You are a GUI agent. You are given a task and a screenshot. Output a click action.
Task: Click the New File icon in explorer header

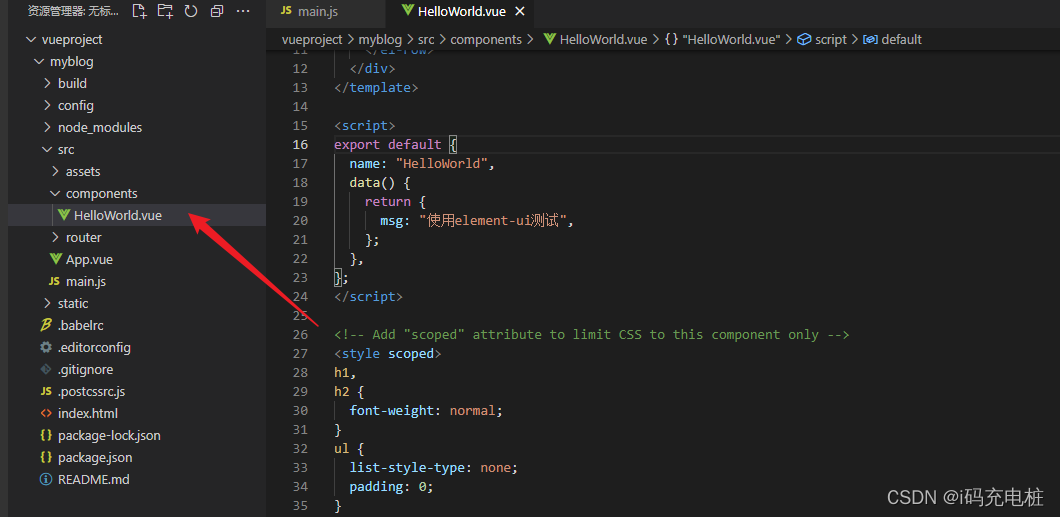[139, 11]
